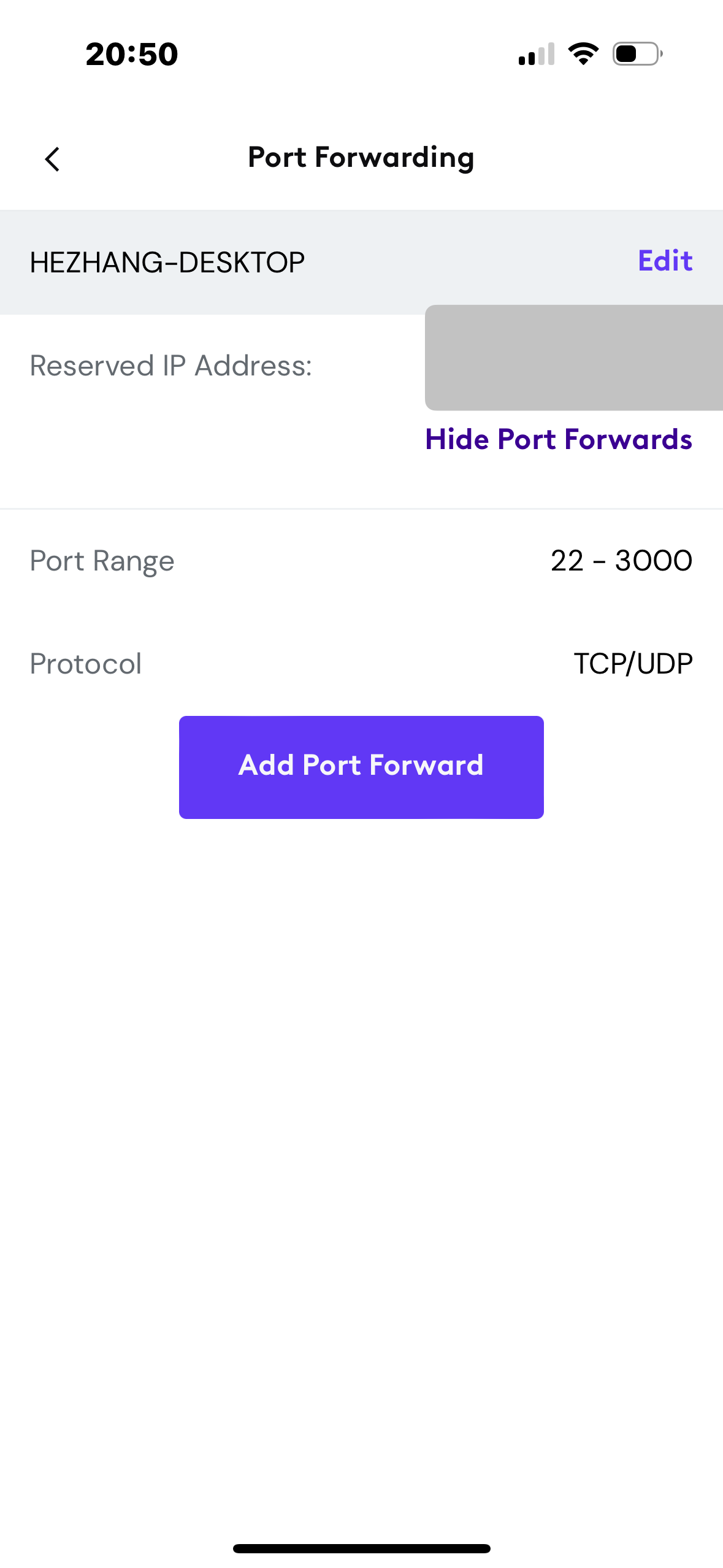Collapse the forwards list via Hide Port Forwards

(x=559, y=439)
